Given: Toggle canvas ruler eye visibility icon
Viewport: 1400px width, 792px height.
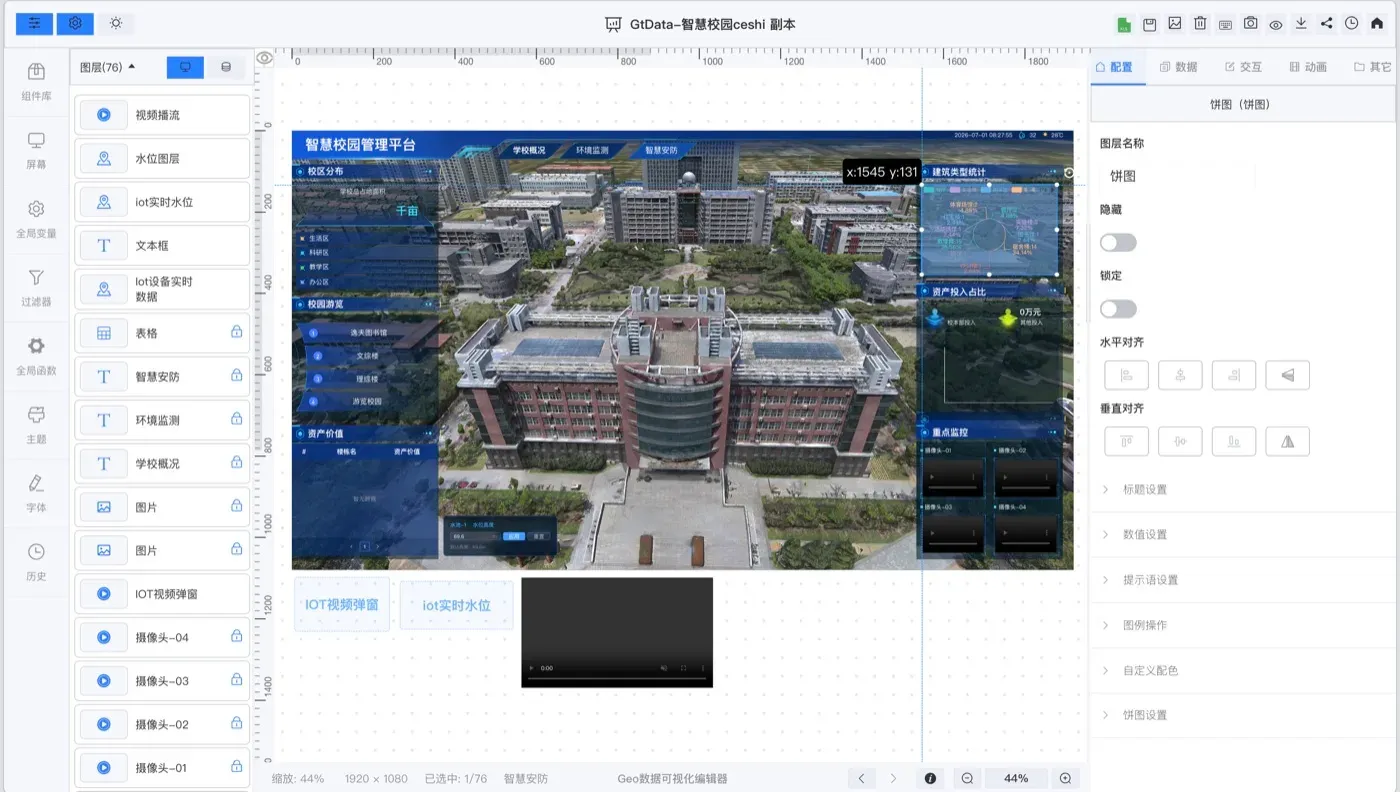Looking at the screenshot, I should pos(264,58).
